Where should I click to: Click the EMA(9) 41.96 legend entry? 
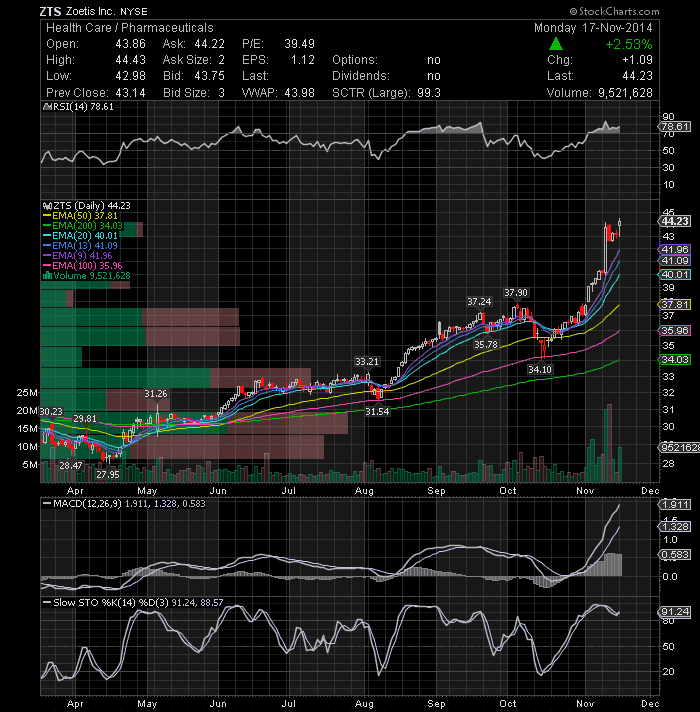(77, 256)
